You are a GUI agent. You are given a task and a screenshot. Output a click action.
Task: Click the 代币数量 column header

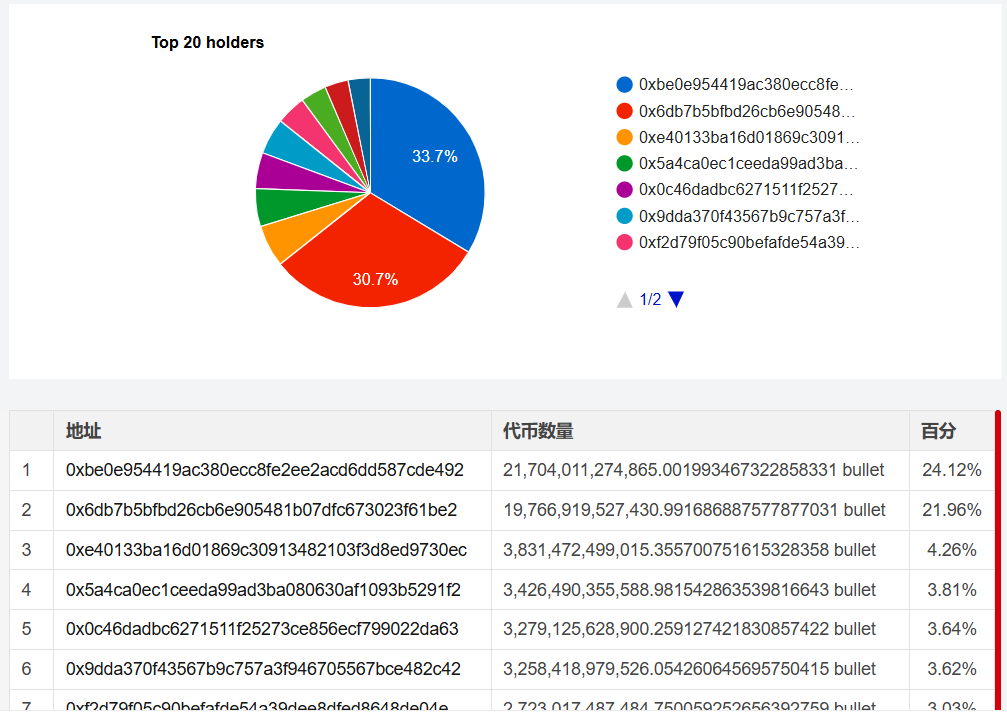click(x=538, y=431)
